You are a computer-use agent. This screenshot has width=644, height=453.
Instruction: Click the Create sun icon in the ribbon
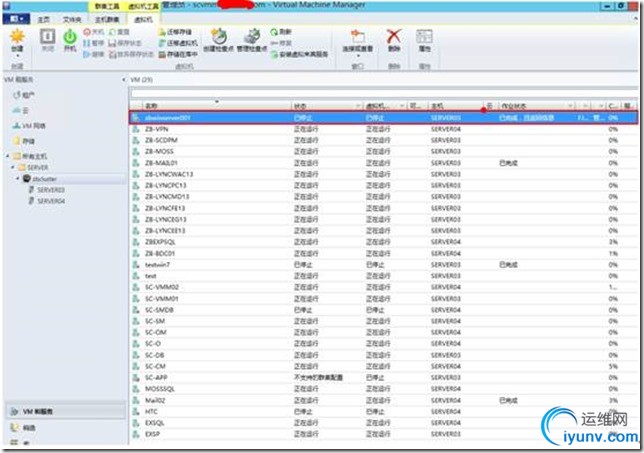pos(17,36)
